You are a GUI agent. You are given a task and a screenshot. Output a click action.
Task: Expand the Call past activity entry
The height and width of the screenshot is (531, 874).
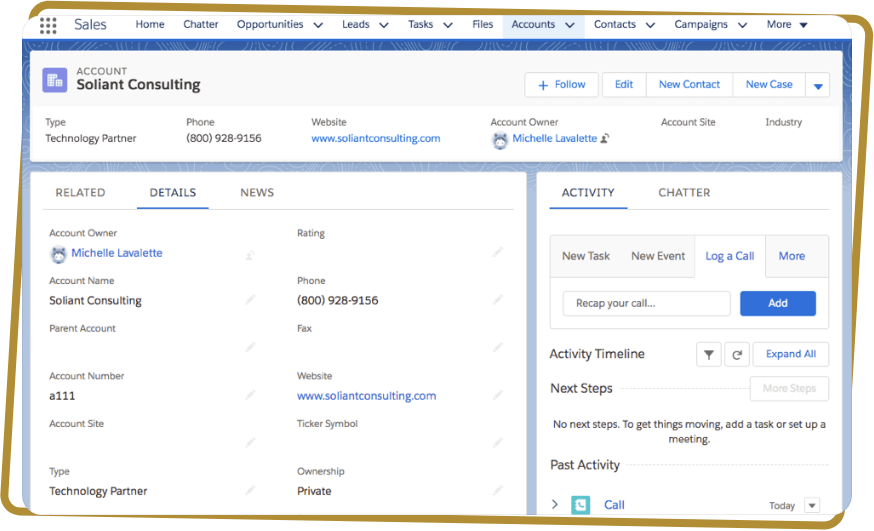555,505
